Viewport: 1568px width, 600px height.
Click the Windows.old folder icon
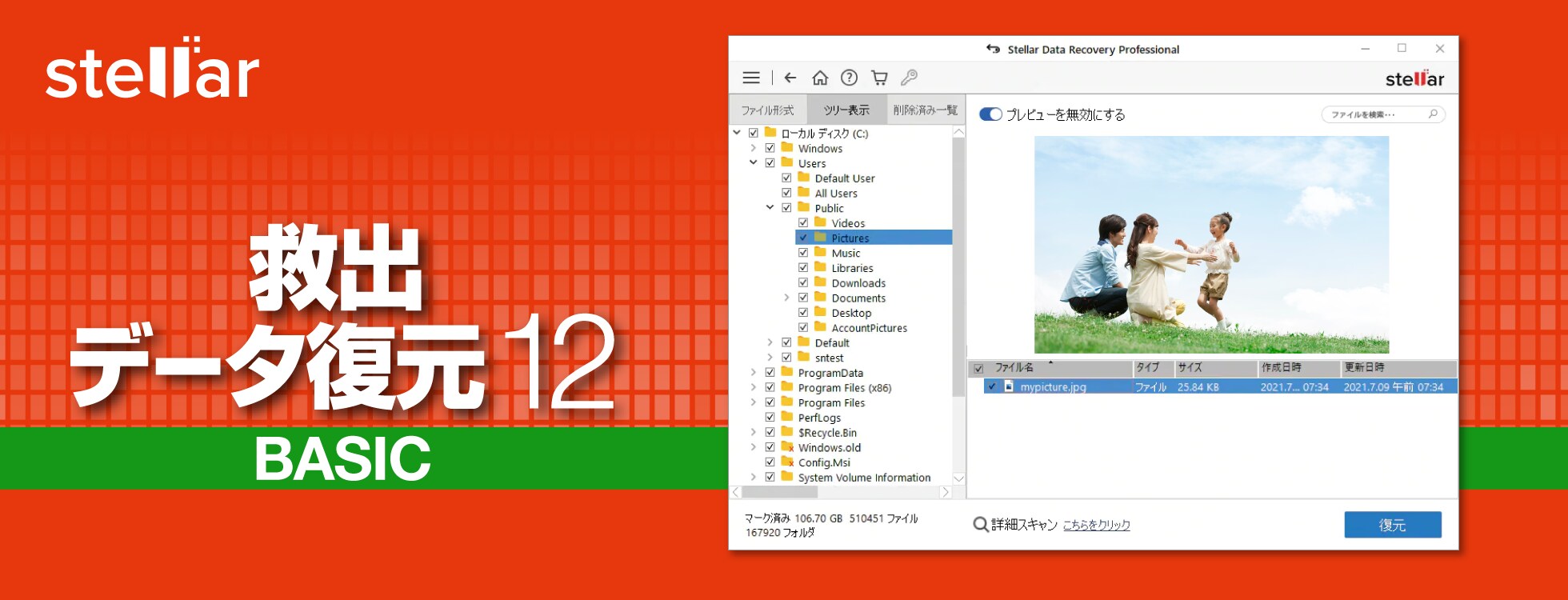(787, 447)
